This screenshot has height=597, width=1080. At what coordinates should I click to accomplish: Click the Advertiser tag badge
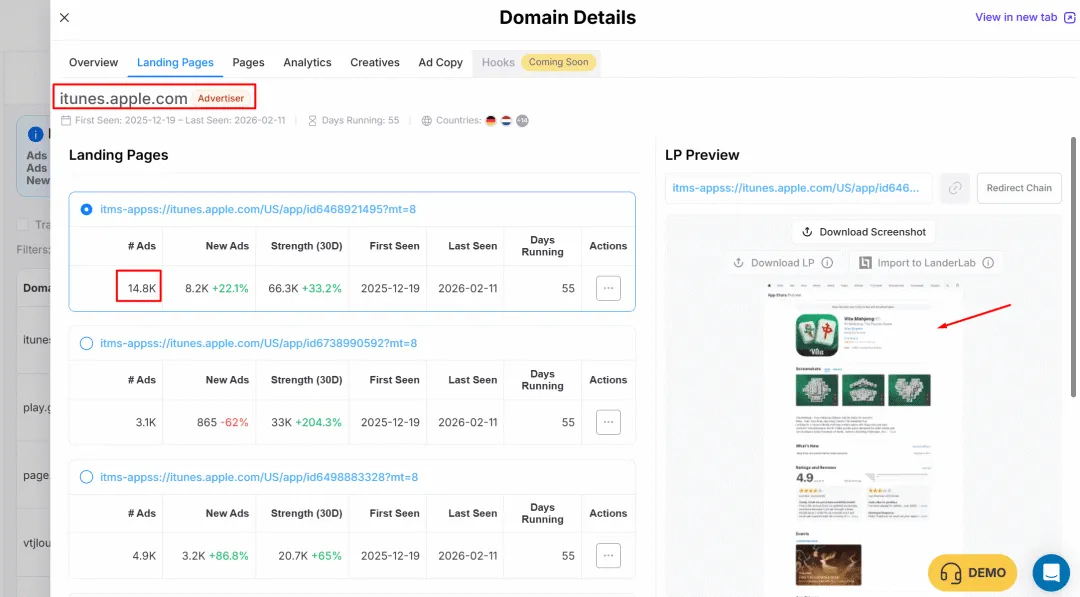tap(220, 98)
